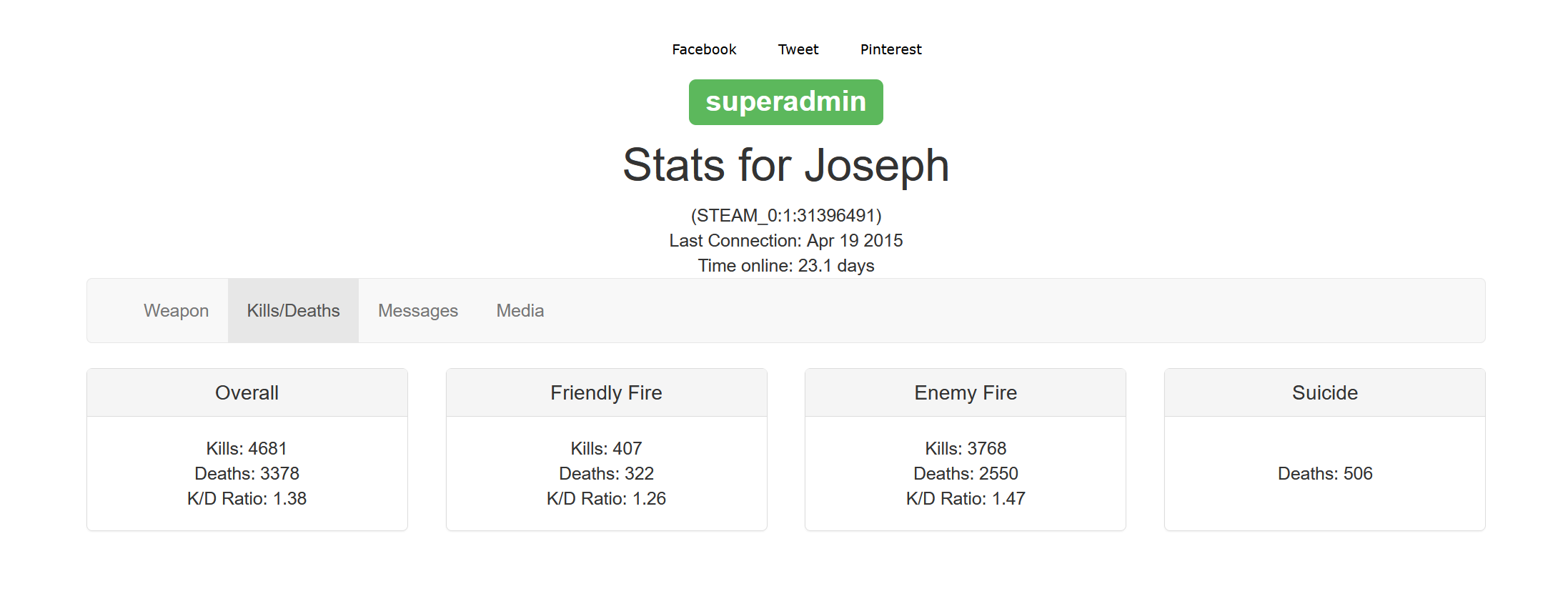Open the Weapon tab
This screenshot has height=599, width=1568.
pyautogui.click(x=176, y=311)
